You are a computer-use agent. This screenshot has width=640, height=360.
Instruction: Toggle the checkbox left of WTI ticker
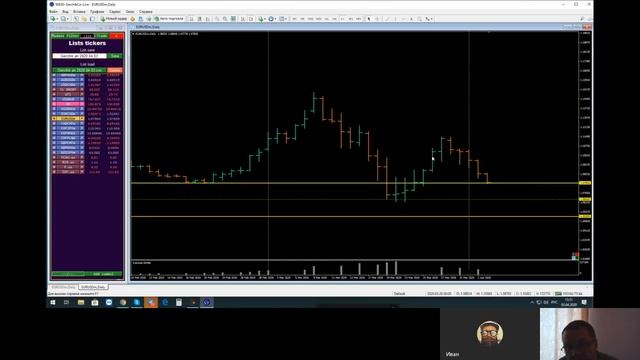click(x=54, y=94)
